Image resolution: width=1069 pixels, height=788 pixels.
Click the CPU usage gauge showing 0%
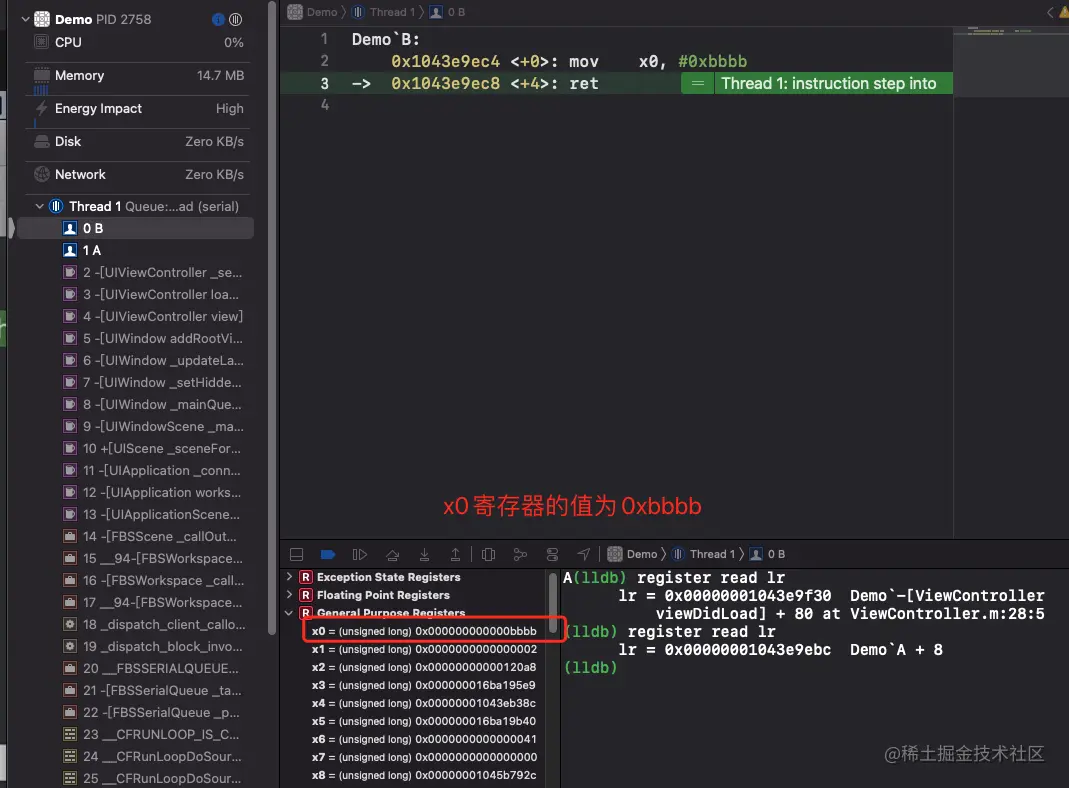point(137,42)
